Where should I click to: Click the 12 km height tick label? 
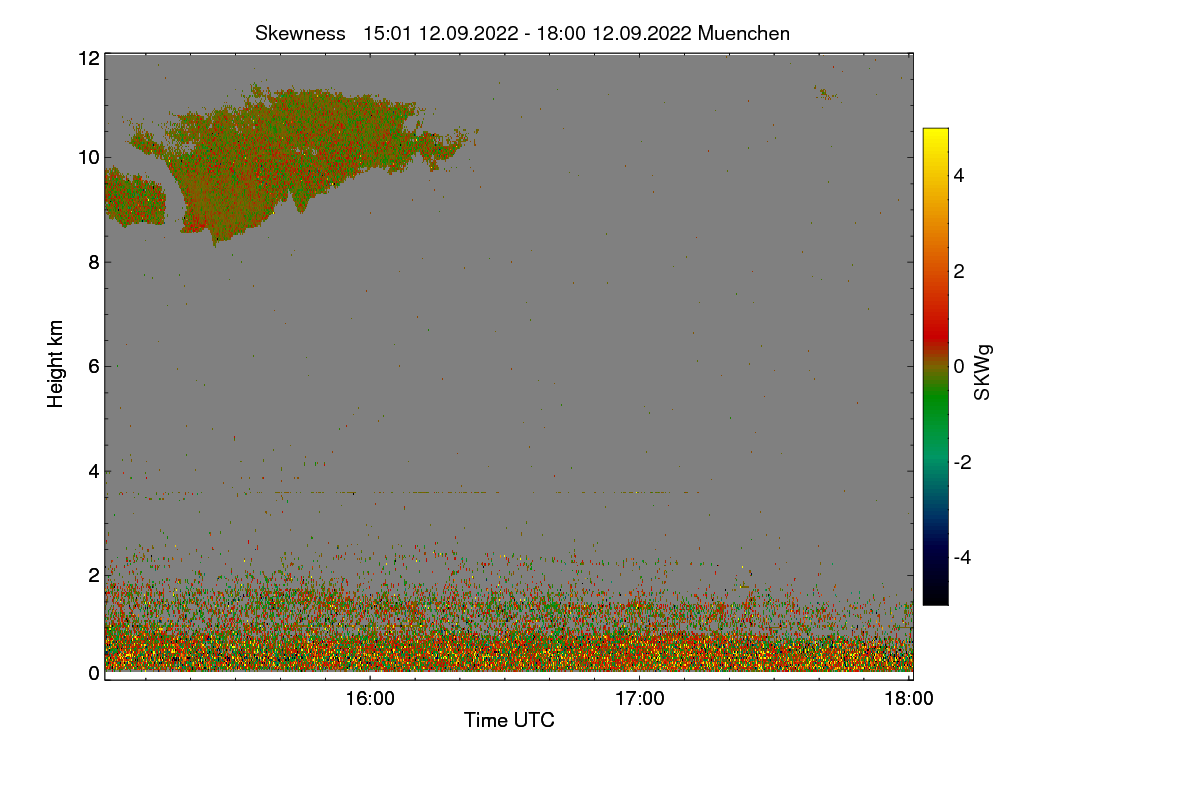tap(89, 58)
